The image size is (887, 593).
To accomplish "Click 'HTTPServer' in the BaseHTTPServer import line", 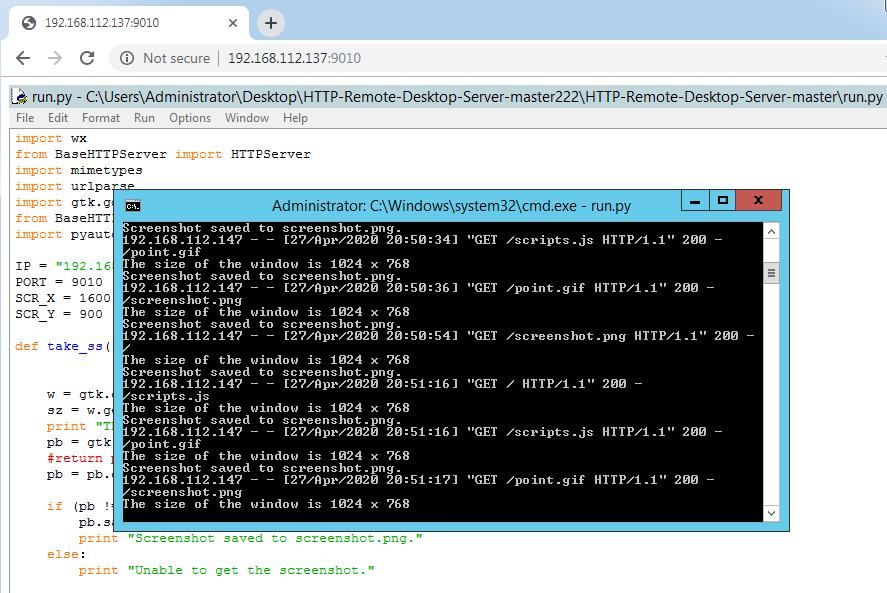I will [x=270, y=154].
